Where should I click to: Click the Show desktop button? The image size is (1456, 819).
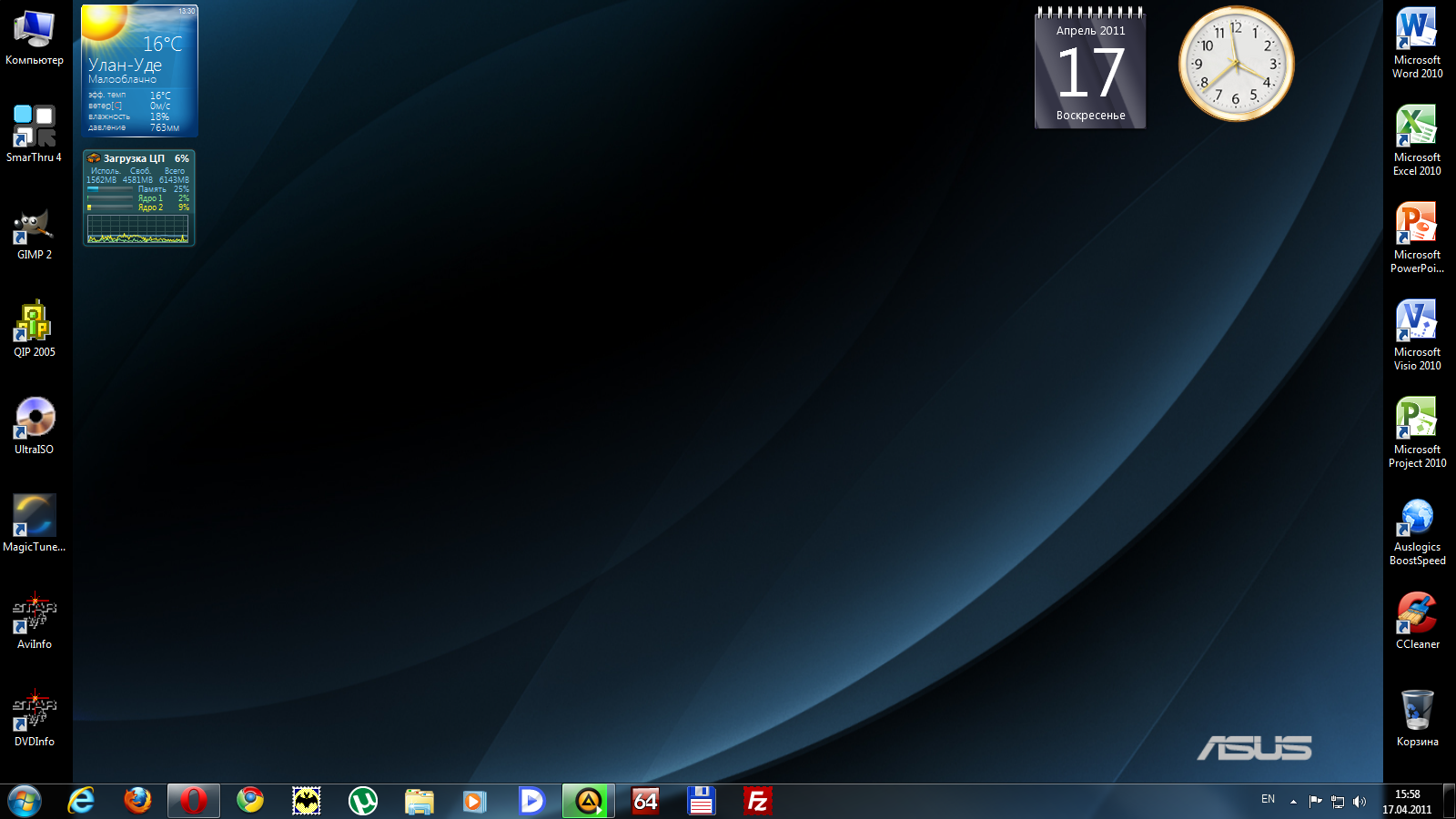(x=1449, y=802)
